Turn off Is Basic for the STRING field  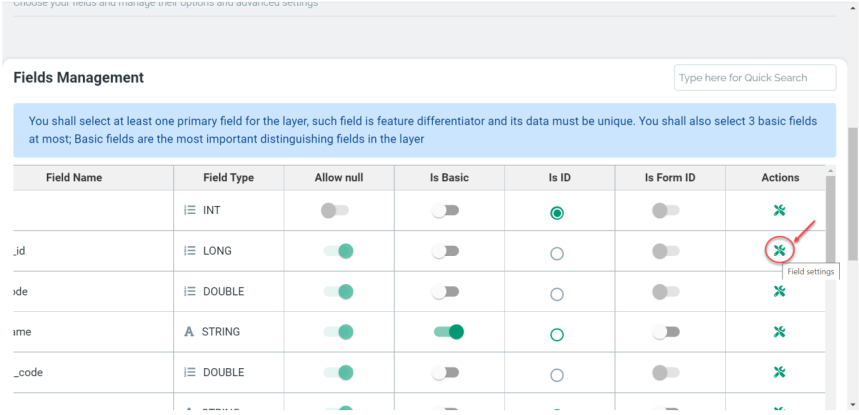click(449, 332)
